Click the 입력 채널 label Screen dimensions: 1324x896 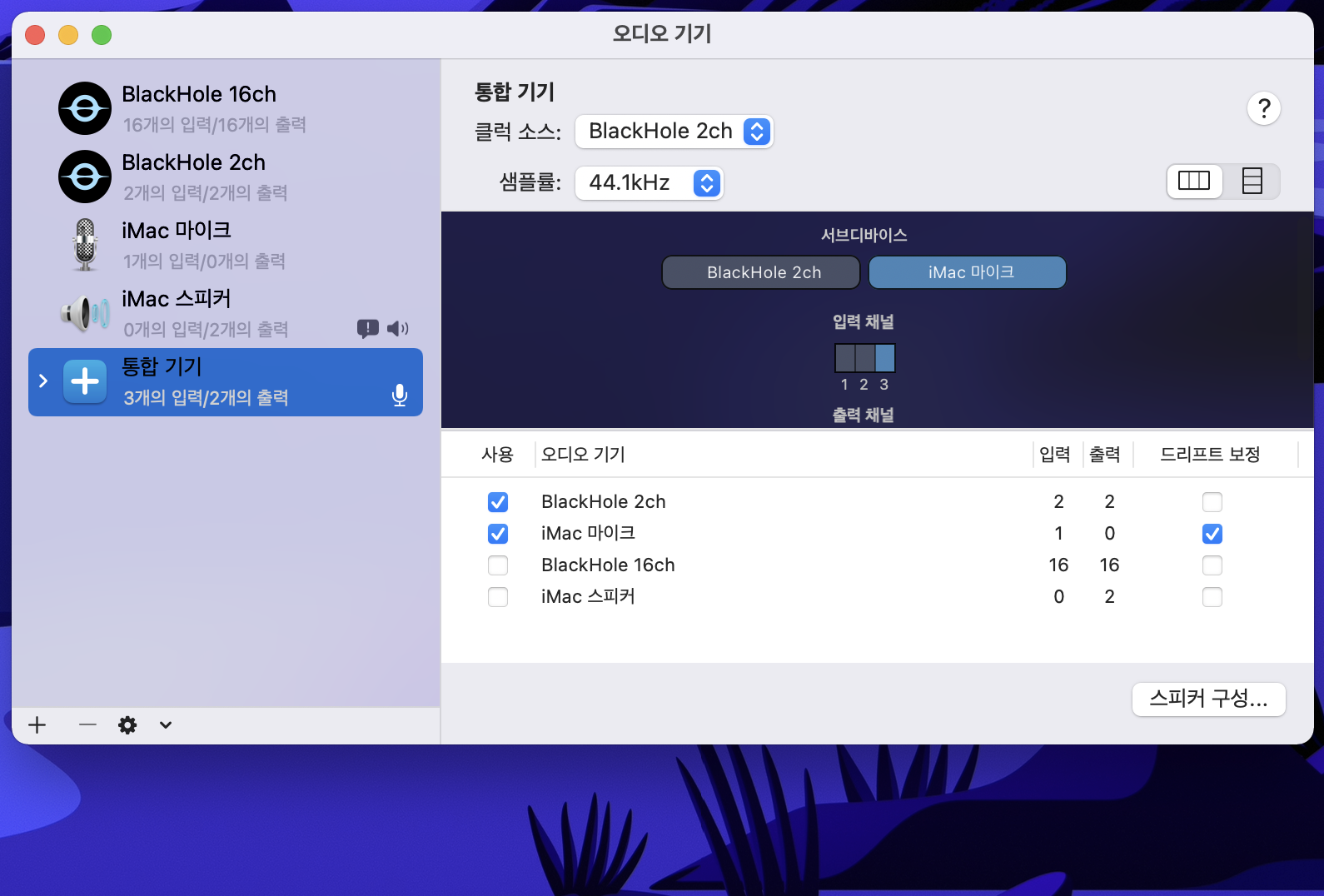click(x=864, y=322)
